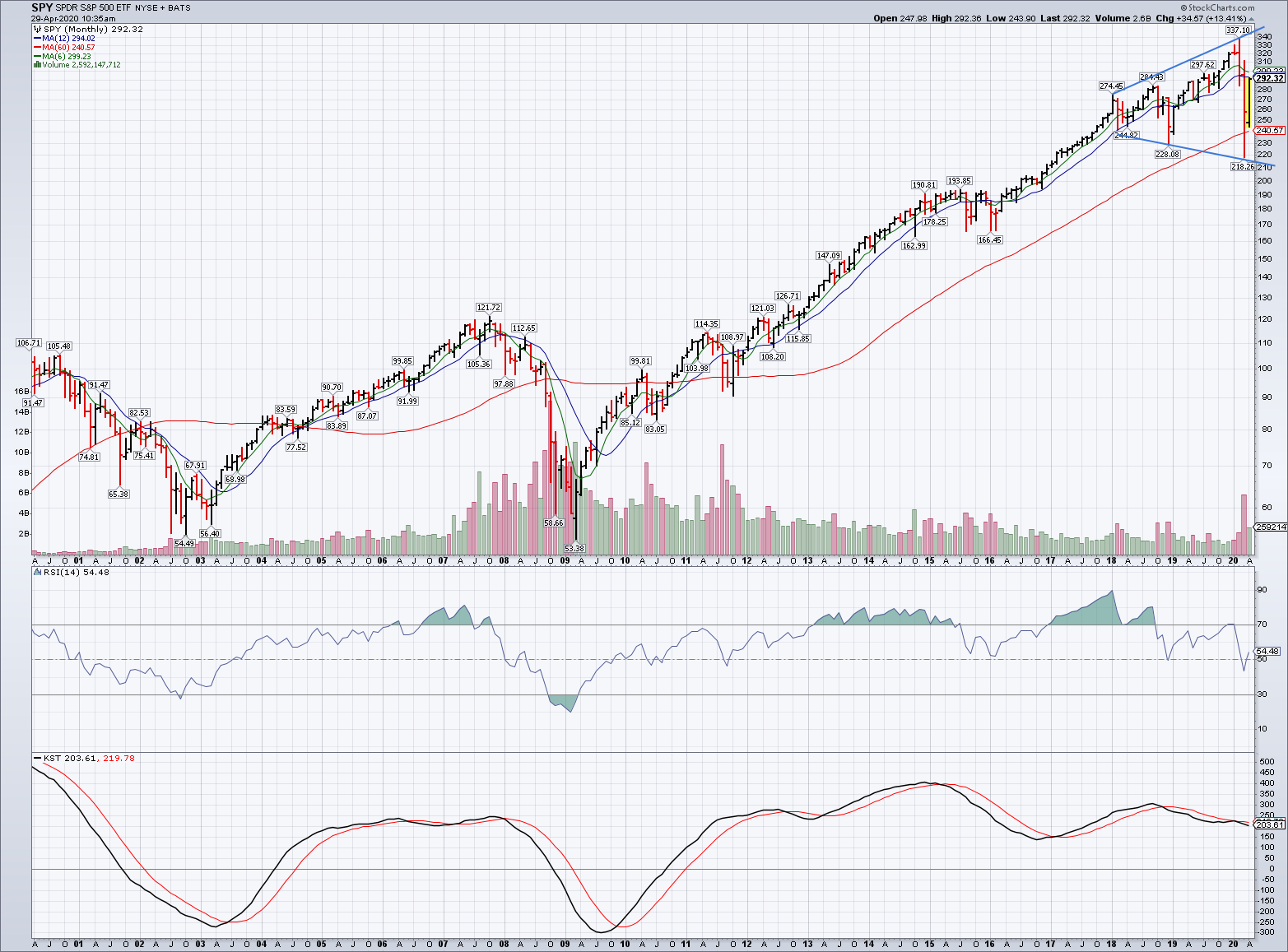Click the 54.48 RSI value flag

coord(1268,651)
